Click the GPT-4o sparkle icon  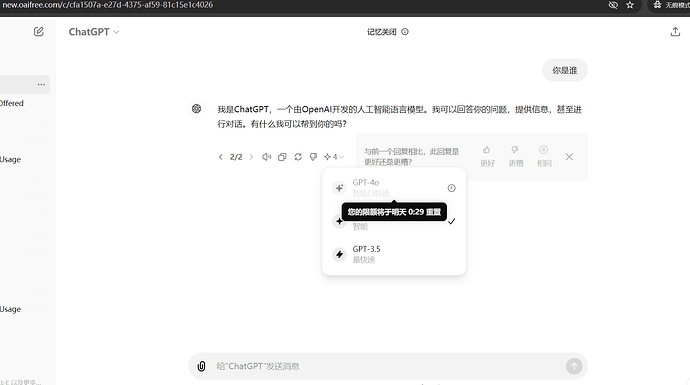click(339, 188)
